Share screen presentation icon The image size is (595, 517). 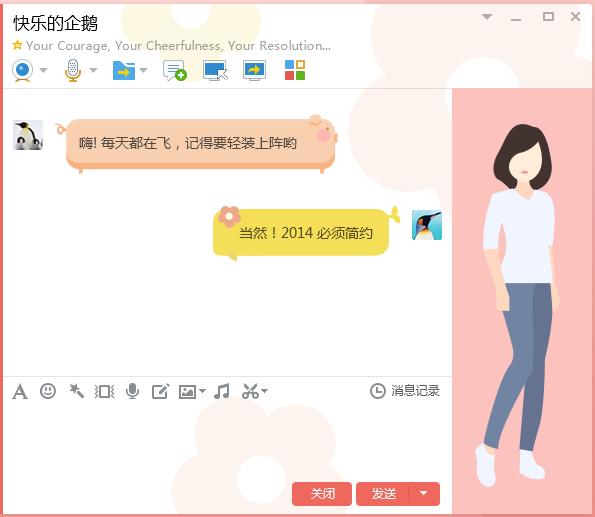tap(254, 71)
